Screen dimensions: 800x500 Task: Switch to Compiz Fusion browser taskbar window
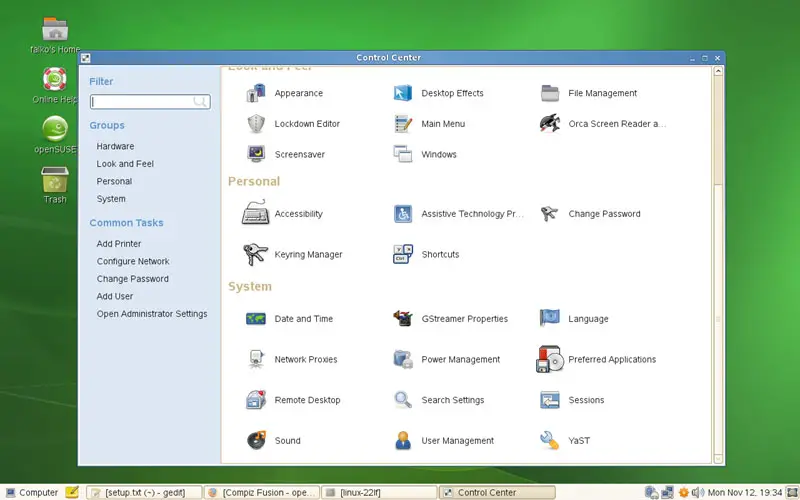(262, 492)
